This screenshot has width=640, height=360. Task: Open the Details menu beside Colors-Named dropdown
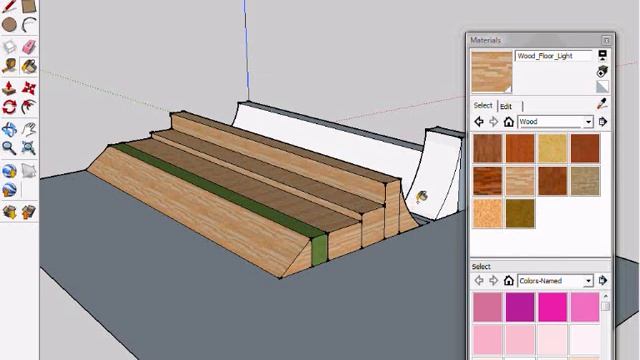tap(602, 280)
